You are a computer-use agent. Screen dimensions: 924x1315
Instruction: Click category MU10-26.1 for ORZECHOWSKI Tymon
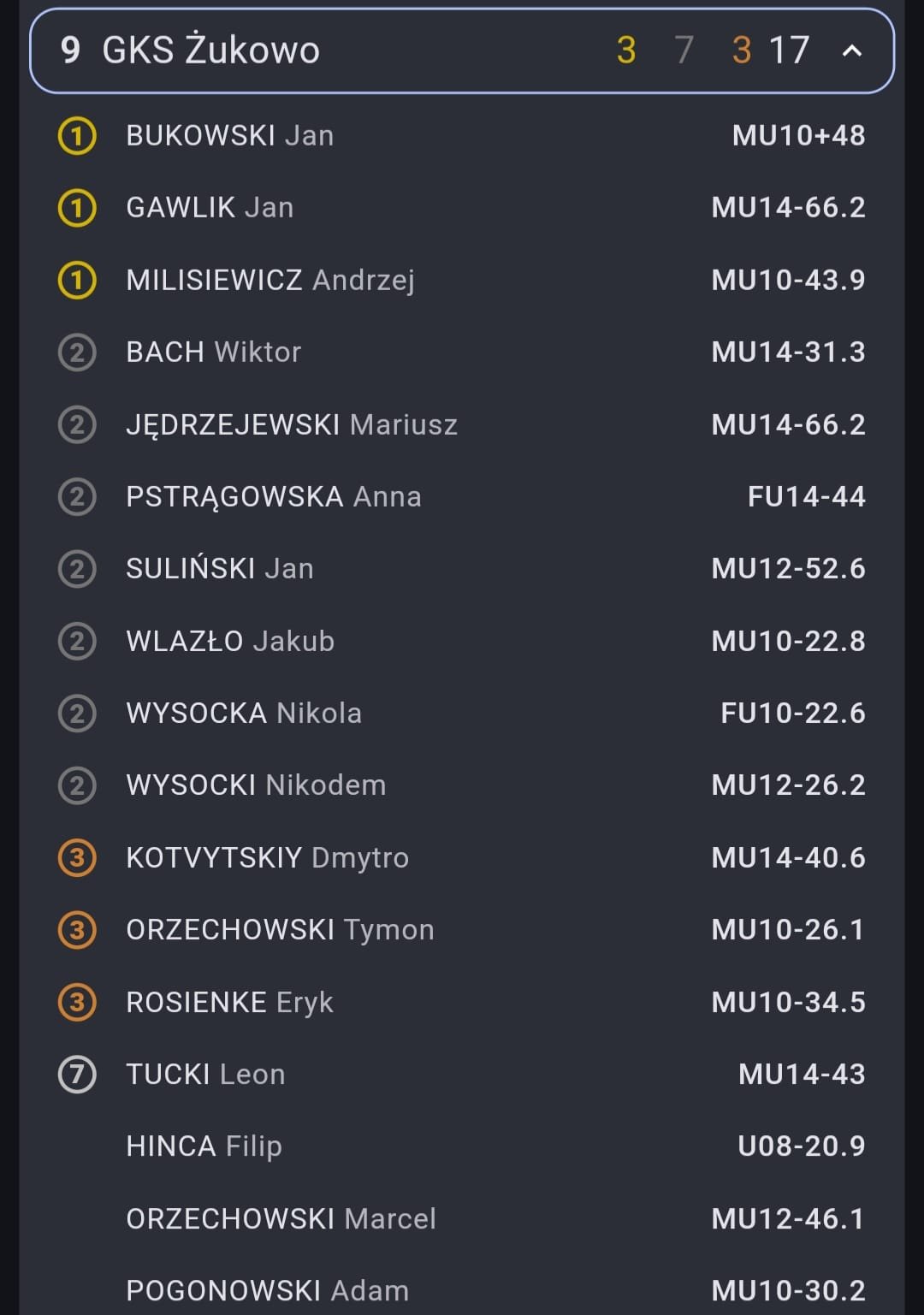click(x=788, y=930)
